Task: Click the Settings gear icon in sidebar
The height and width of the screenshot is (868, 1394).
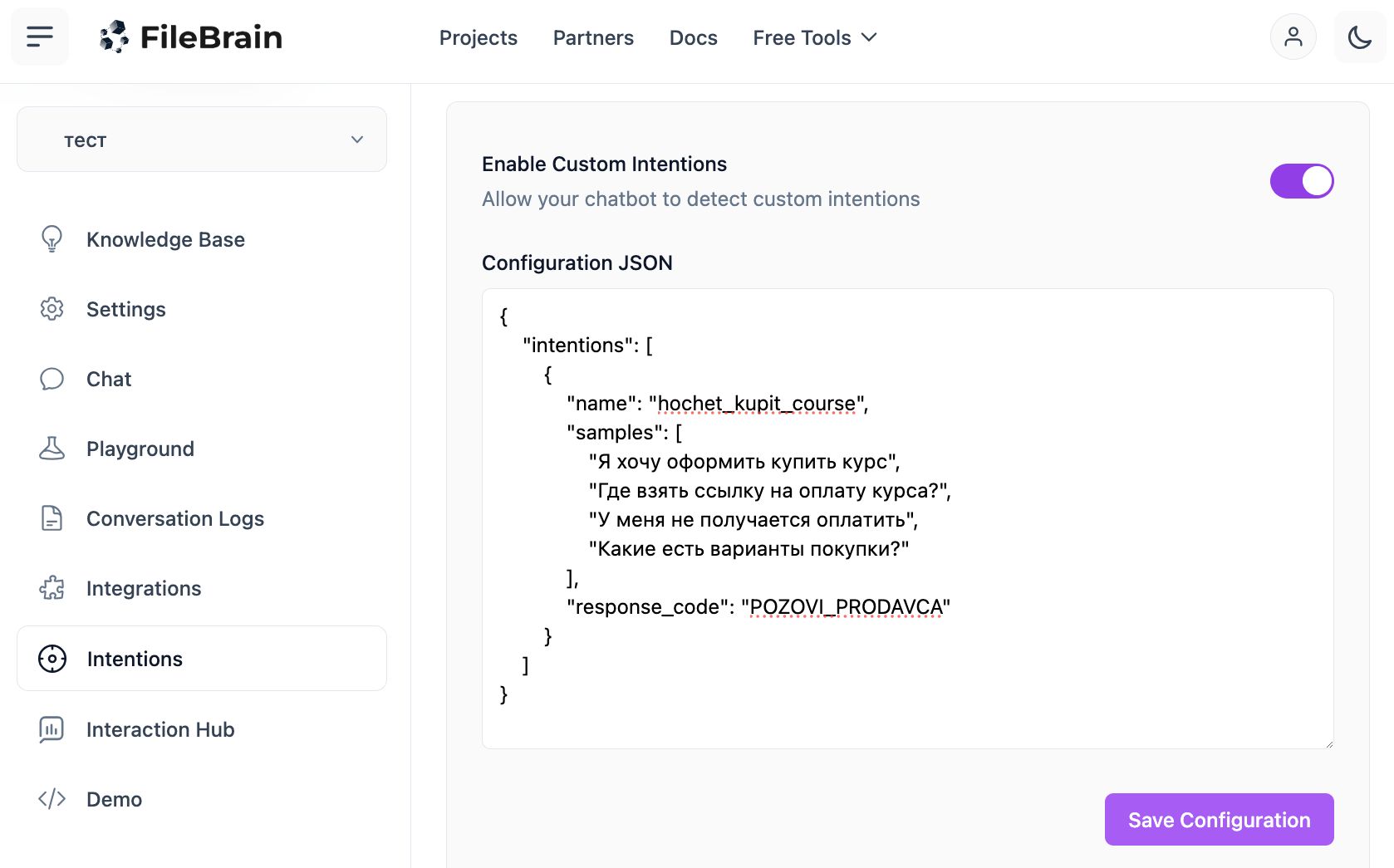Action: click(x=52, y=309)
